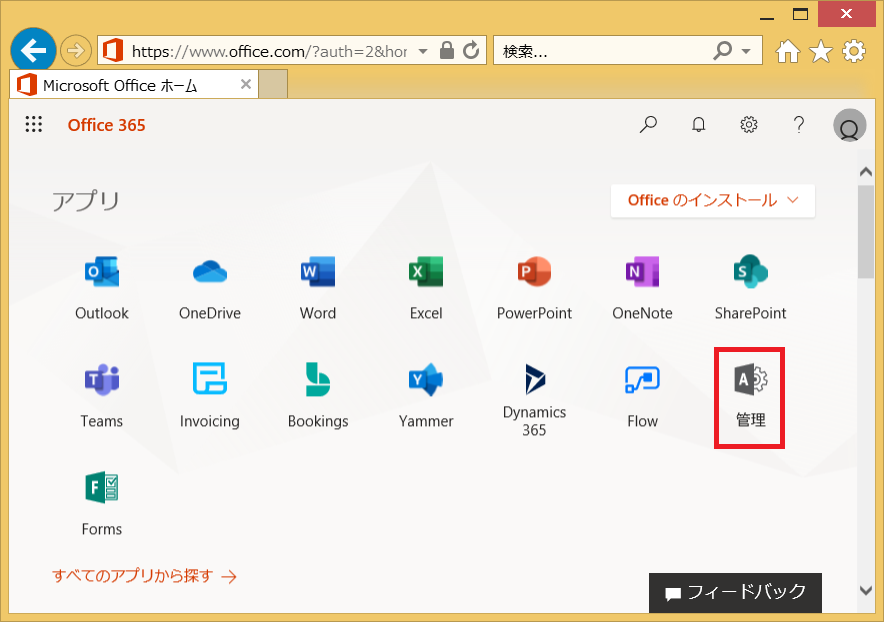This screenshot has width=884, height=622.
Task: Open the help question mark
Action: point(799,124)
